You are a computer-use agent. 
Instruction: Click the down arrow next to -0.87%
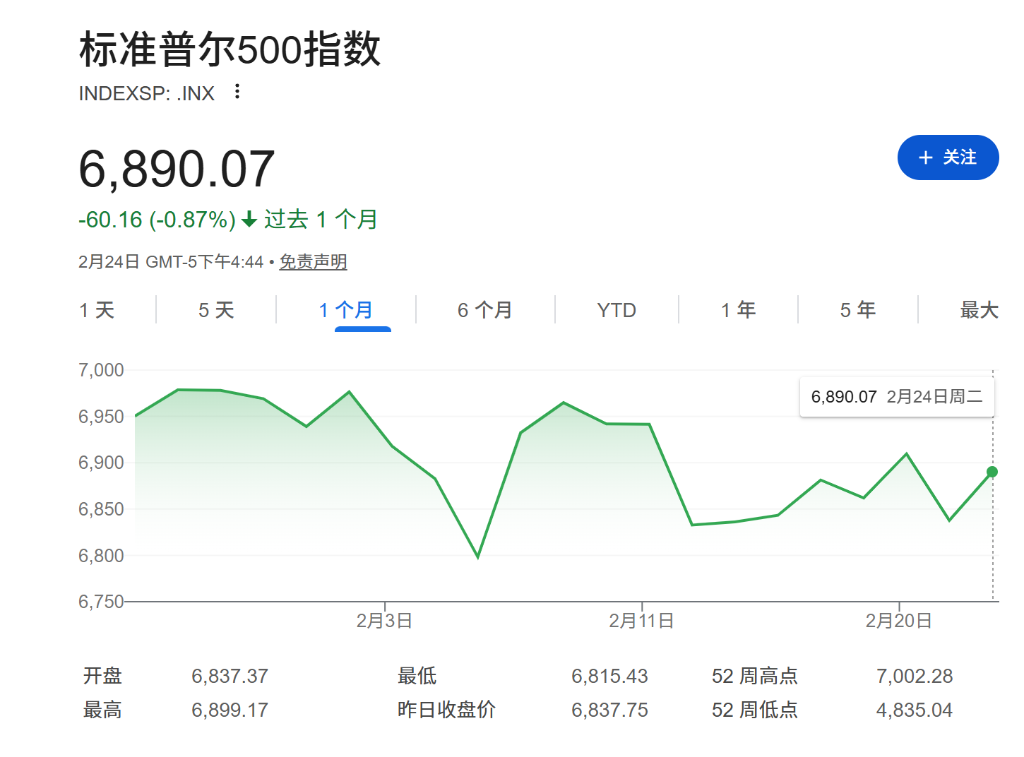point(249,220)
